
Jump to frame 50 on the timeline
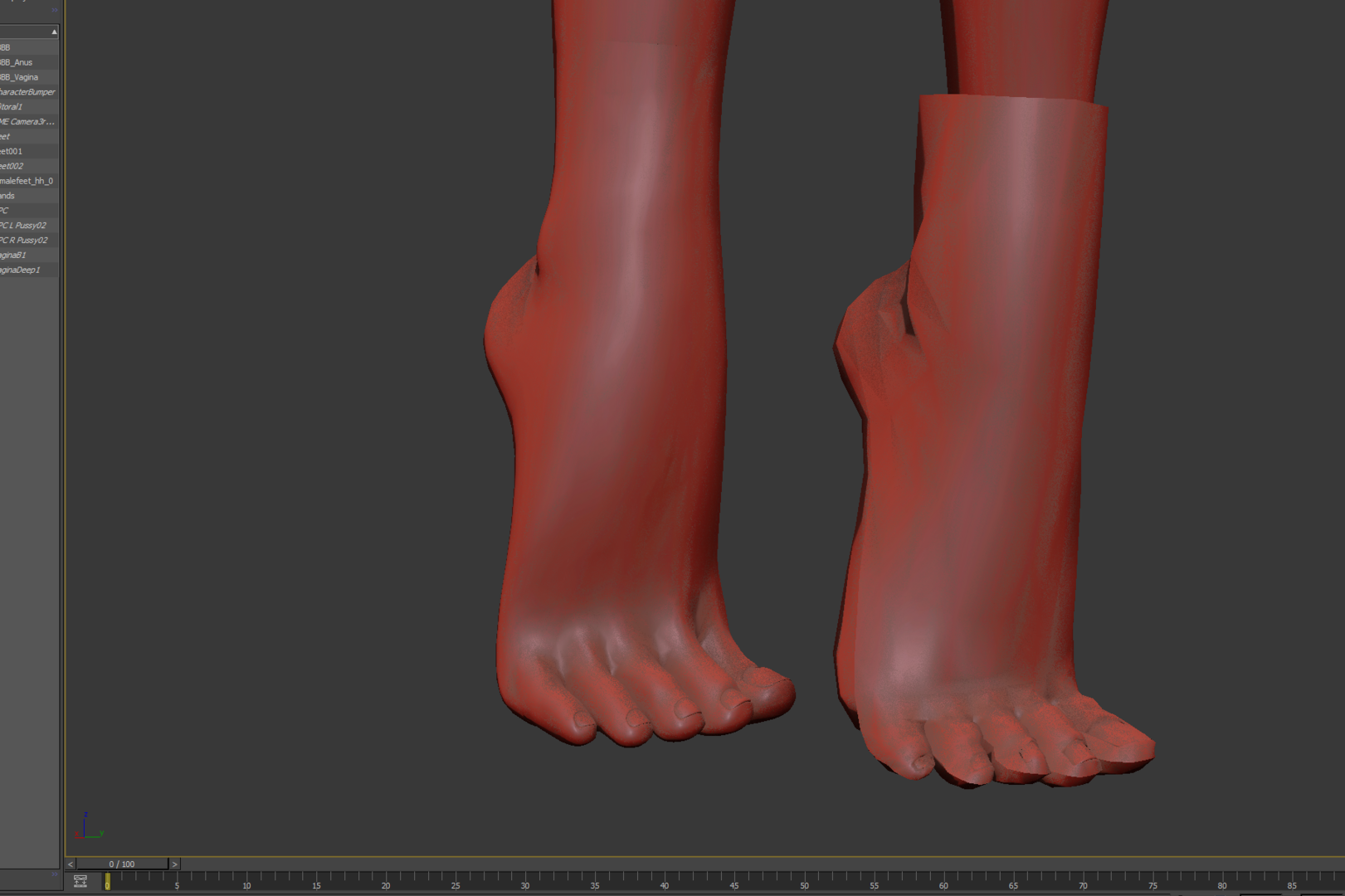pyautogui.click(x=804, y=885)
